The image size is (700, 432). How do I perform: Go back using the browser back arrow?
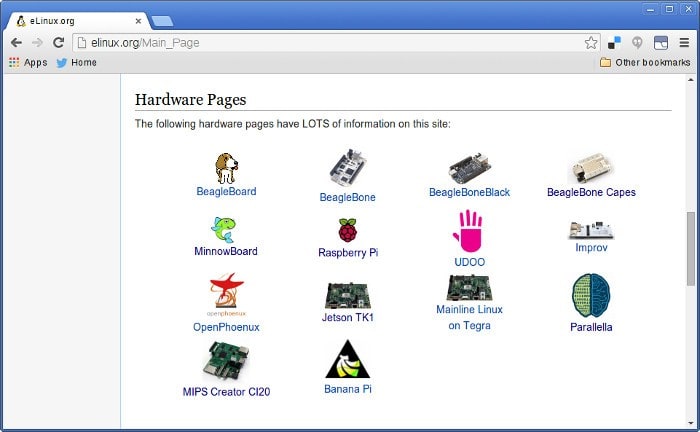point(17,43)
